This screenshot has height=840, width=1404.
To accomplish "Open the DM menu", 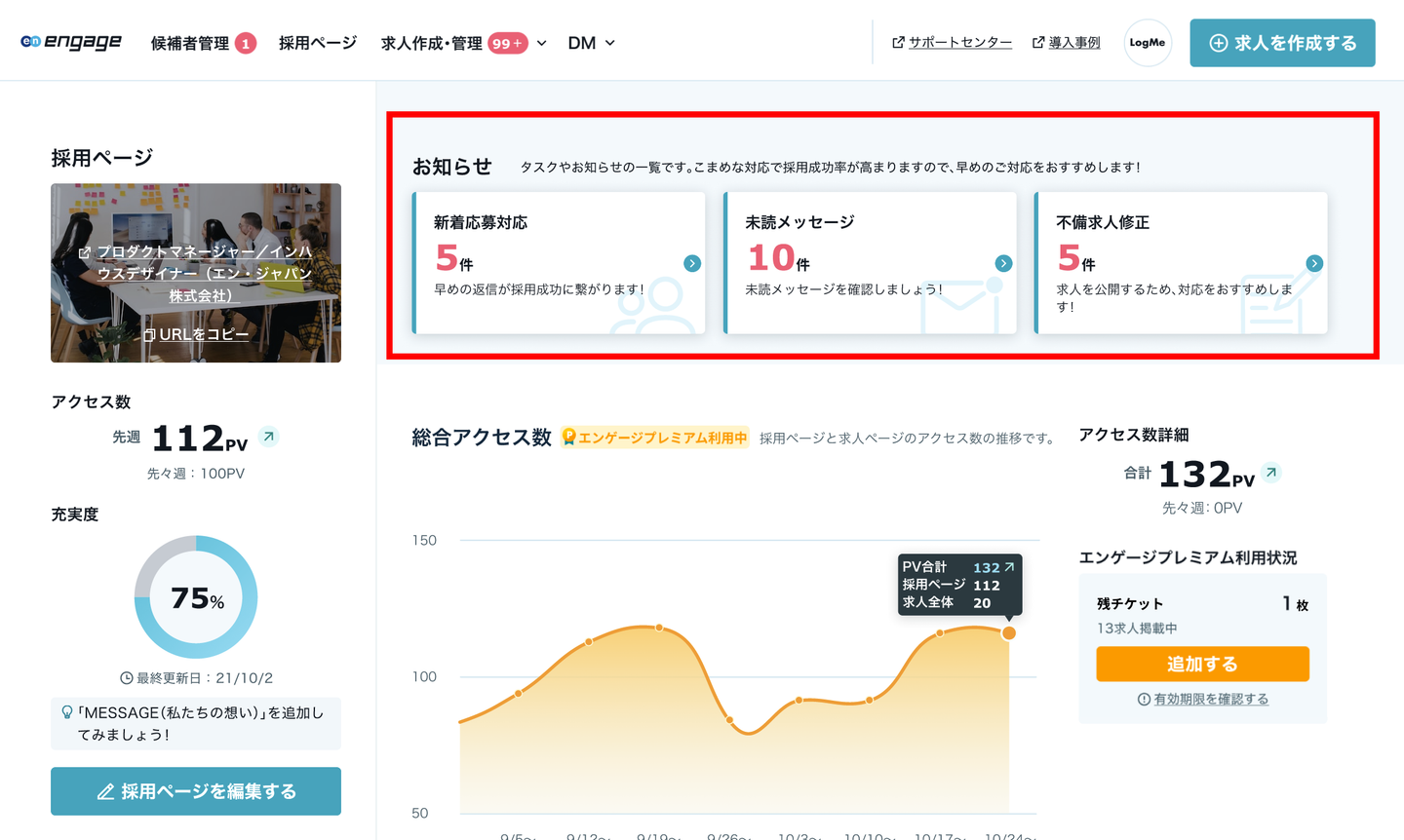I will [582, 43].
